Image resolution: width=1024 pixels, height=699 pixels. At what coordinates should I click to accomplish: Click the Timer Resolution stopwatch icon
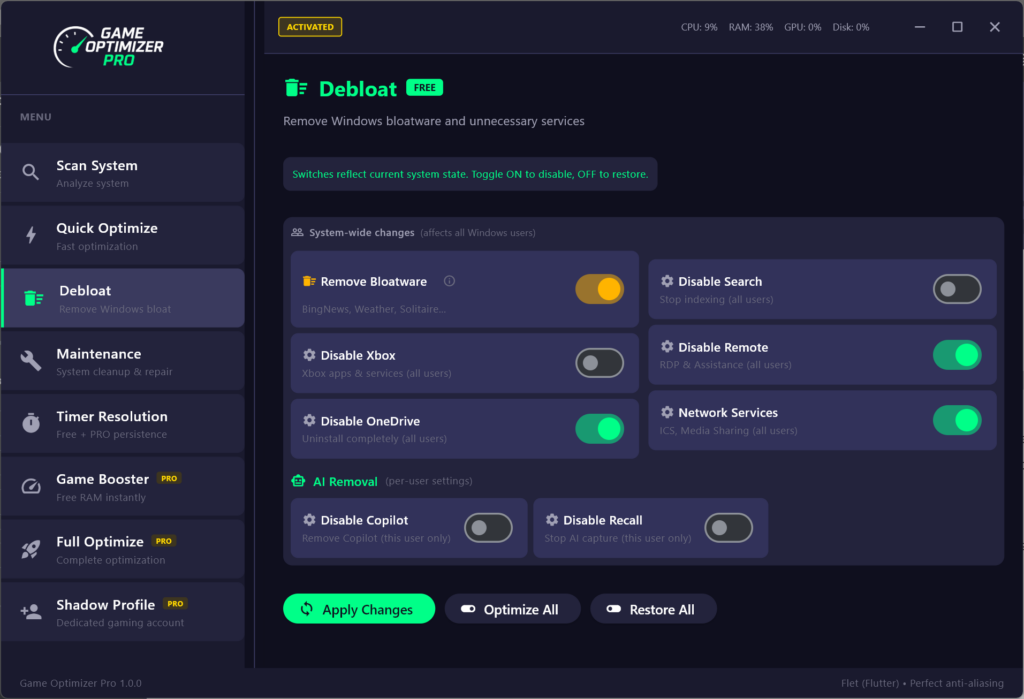[x=31, y=424]
